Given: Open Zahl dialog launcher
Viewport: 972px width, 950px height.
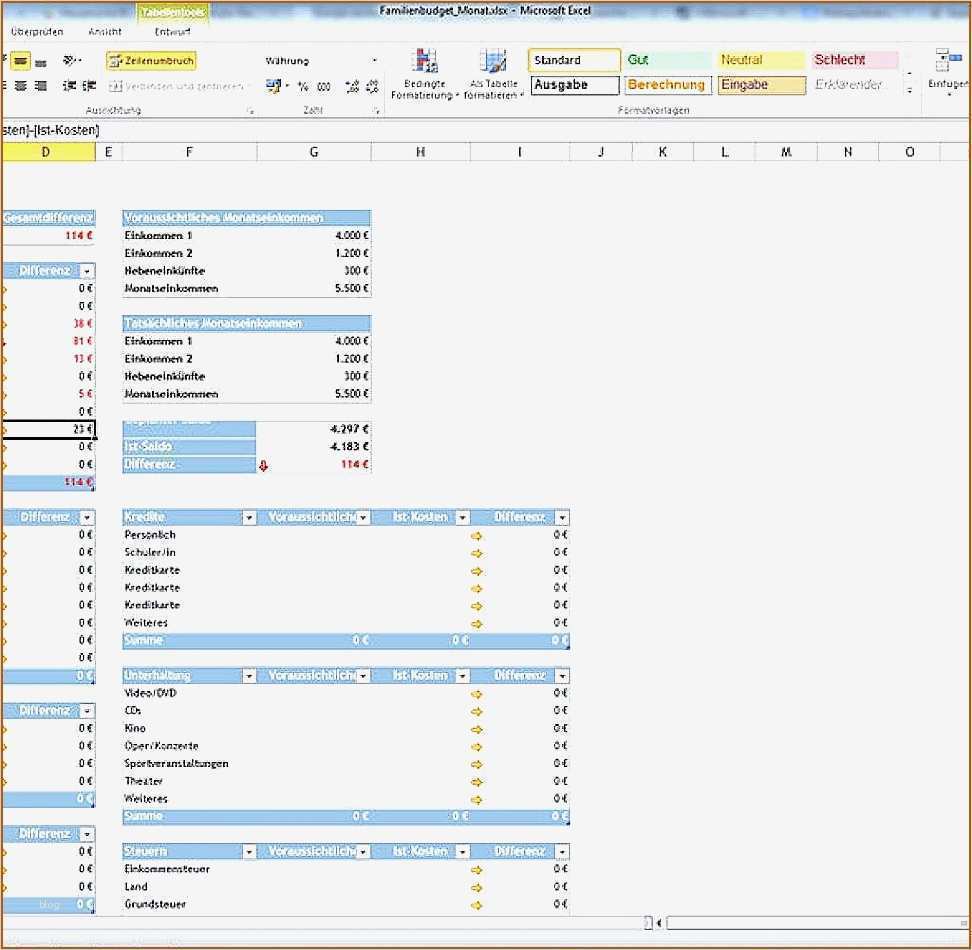Looking at the screenshot, I should coord(376,111).
